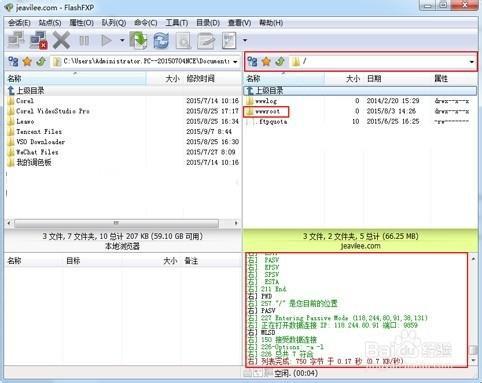Click the Pause transfer icon

84,41
